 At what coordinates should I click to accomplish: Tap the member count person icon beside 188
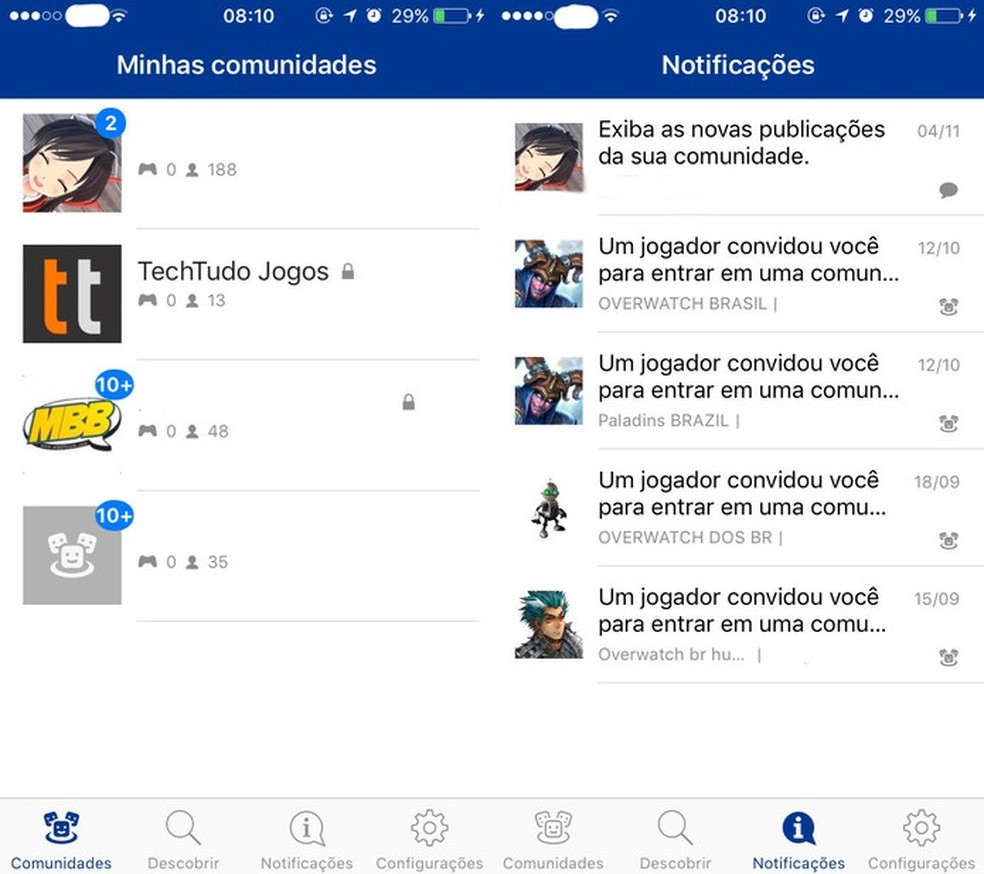click(190, 169)
